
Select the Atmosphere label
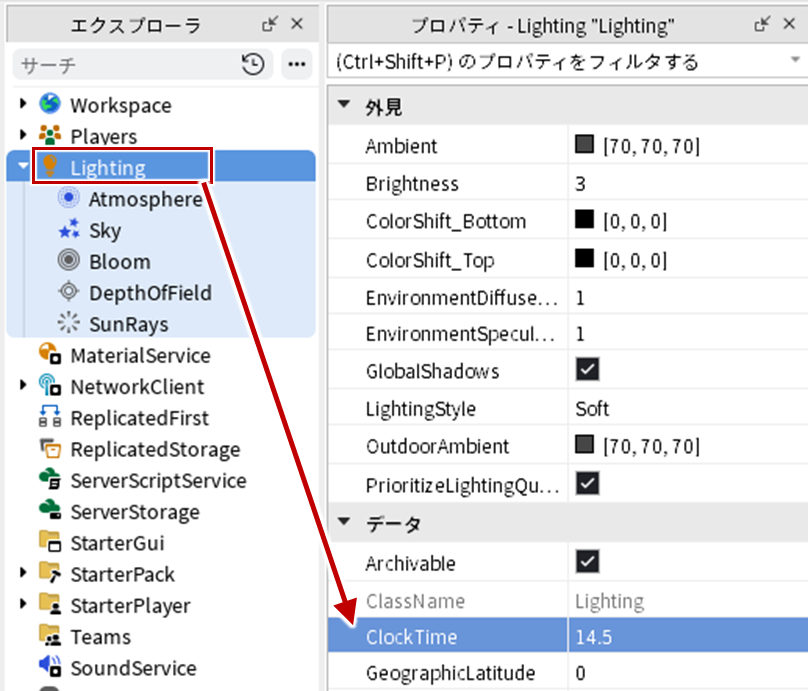(x=146, y=199)
